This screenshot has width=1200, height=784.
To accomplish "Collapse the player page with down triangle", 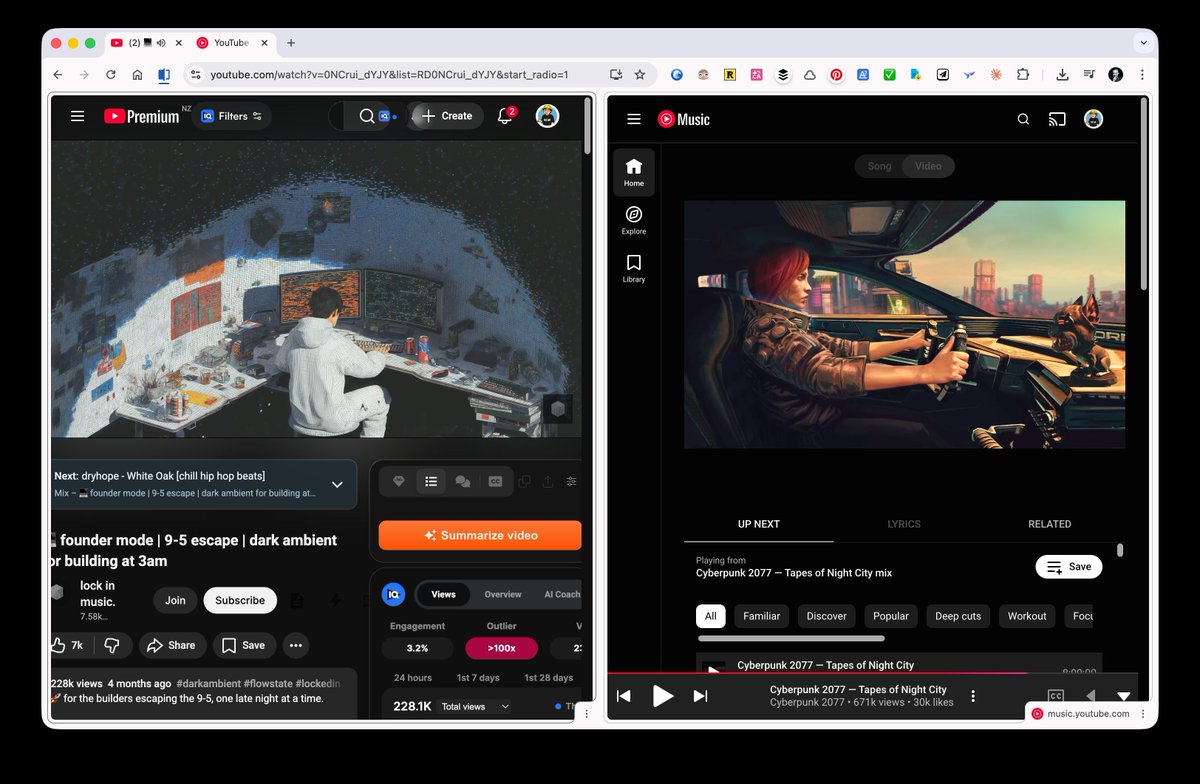I will point(1123,696).
